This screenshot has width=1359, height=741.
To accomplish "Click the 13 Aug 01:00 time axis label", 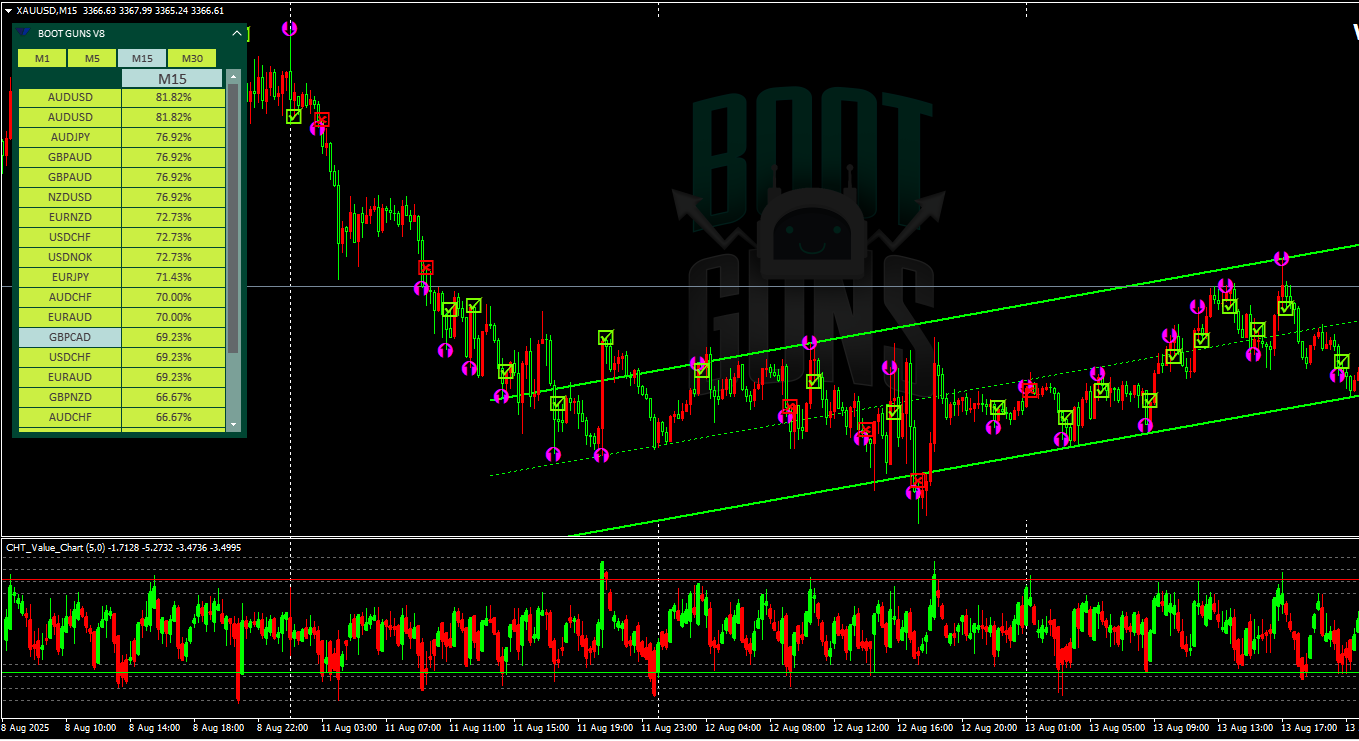I will coord(1053,728).
